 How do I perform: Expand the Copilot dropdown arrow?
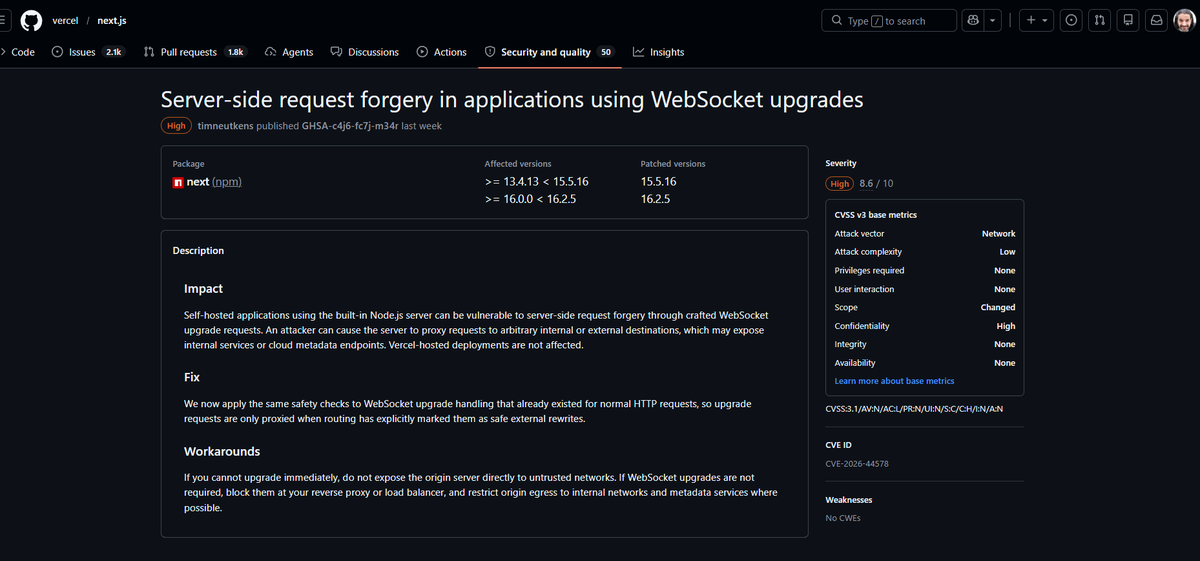click(992, 20)
